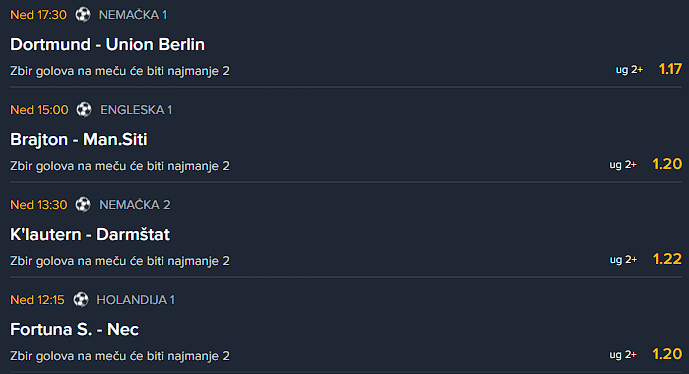Click the soccer ball icon next to NEMAČKA 2
The height and width of the screenshot is (374, 689).
(83, 204)
